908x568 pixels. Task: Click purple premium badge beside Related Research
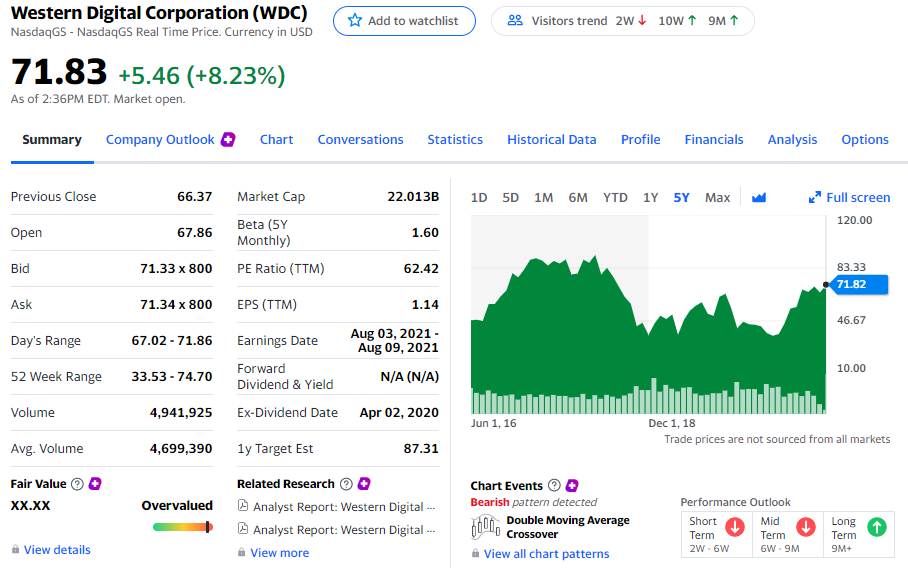pyautogui.click(x=364, y=483)
